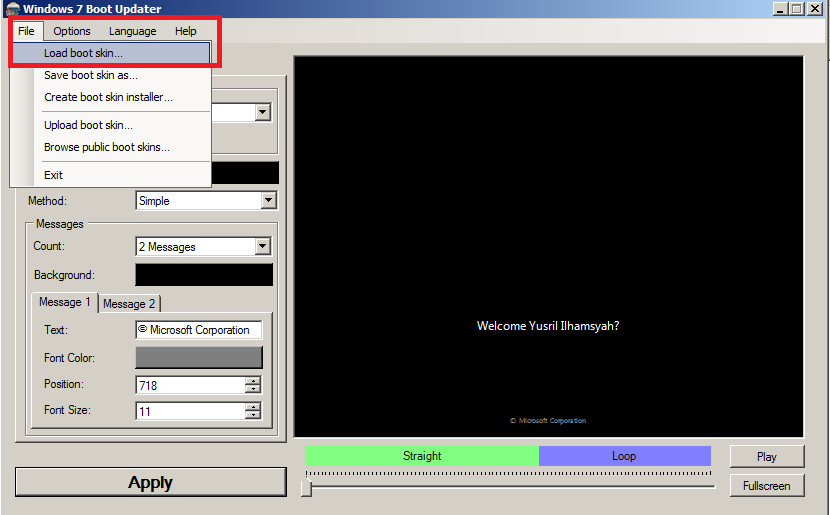Click the Fullscreen button
The height and width of the screenshot is (515, 830).
[x=766, y=486]
